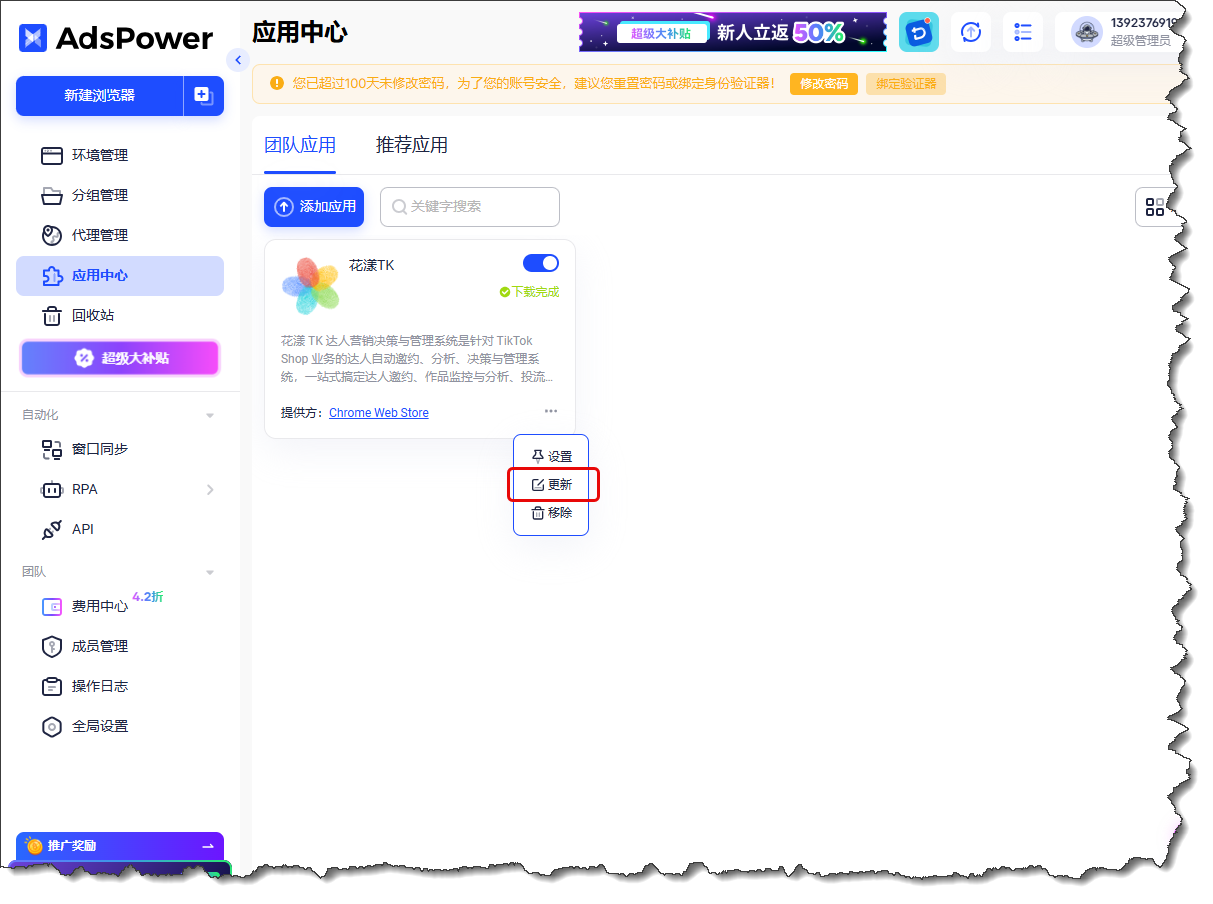Click the user avatar icon
The image size is (1213, 904).
point(1086,32)
